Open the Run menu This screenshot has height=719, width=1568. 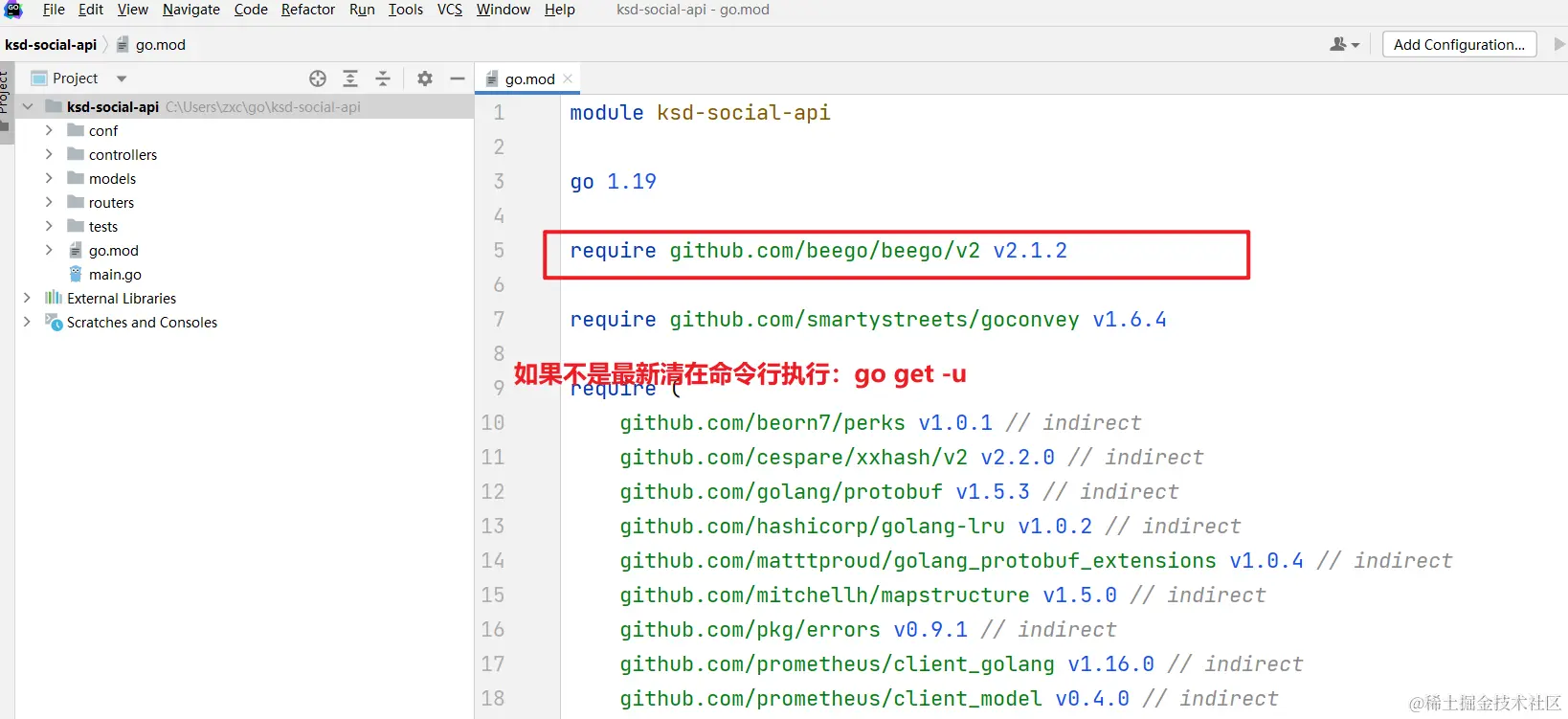point(362,10)
